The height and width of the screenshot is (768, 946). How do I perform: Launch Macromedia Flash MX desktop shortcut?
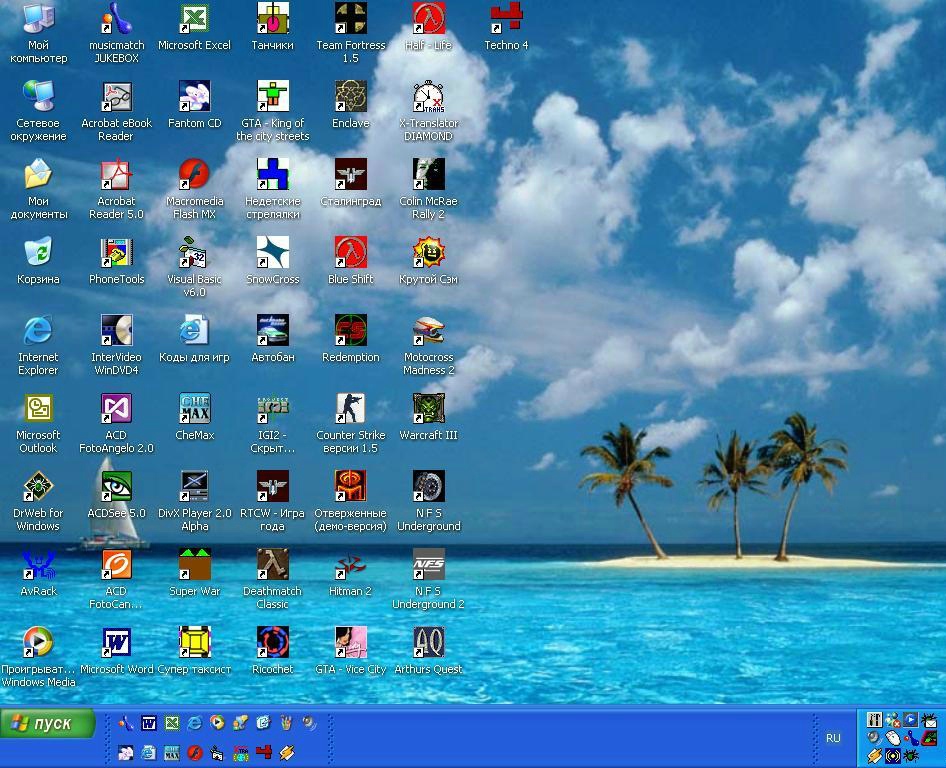(194, 175)
